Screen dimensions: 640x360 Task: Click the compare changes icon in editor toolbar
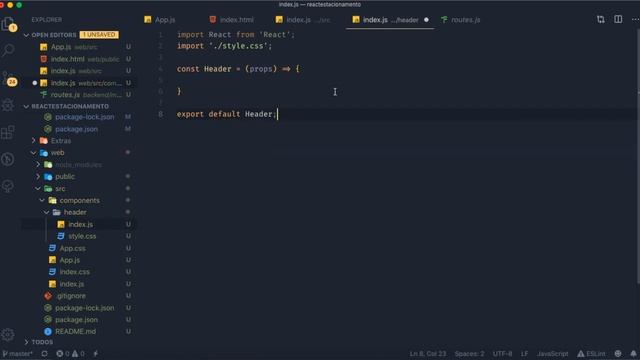(600, 20)
